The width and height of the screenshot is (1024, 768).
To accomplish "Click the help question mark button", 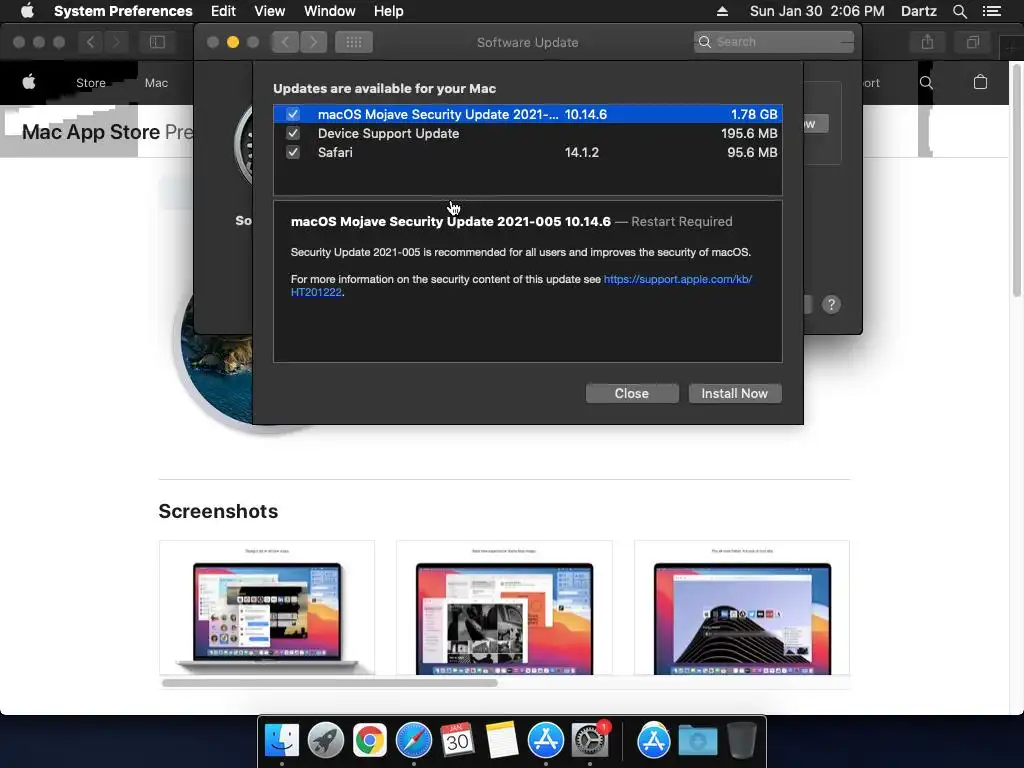I will coord(831,304).
